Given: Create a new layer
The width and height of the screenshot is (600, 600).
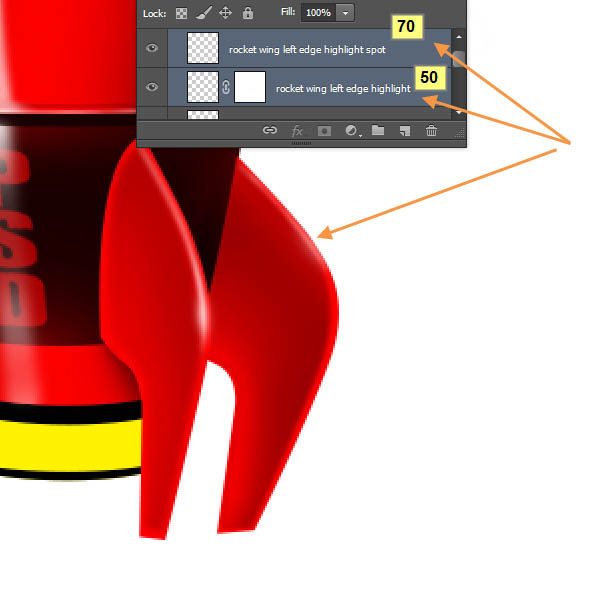Looking at the screenshot, I should coord(404,130).
